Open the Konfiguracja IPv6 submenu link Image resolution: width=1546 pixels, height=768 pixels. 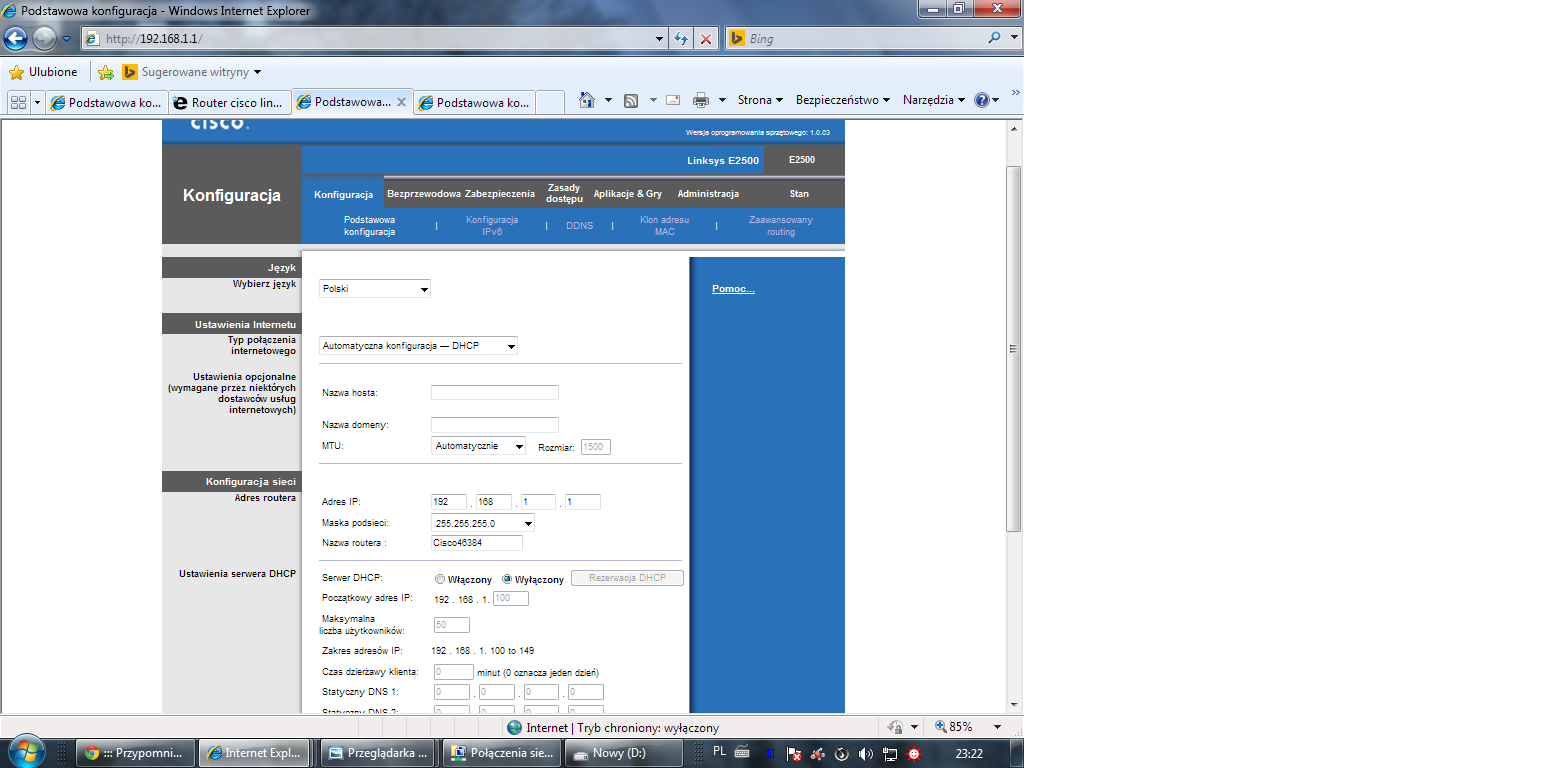click(x=492, y=225)
